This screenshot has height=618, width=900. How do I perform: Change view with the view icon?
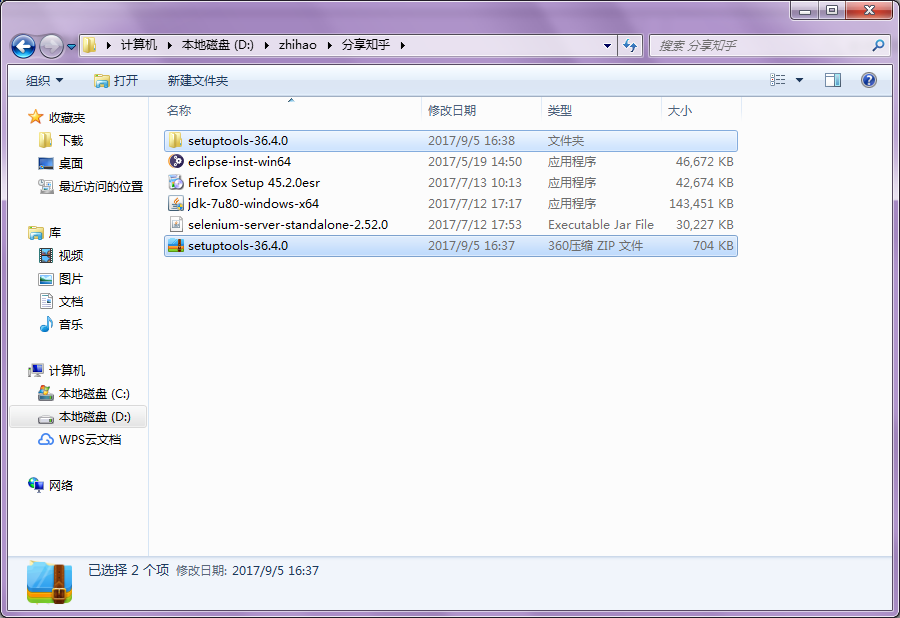point(778,80)
